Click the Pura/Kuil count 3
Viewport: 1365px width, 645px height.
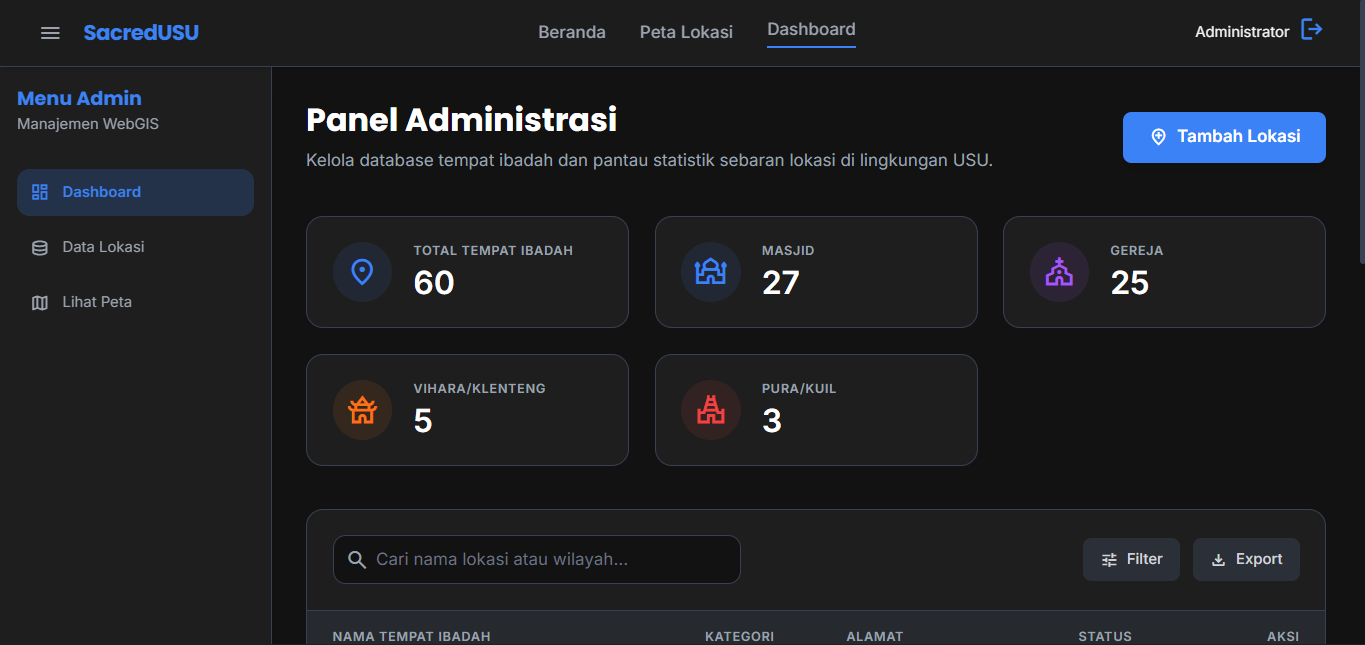coord(771,421)
